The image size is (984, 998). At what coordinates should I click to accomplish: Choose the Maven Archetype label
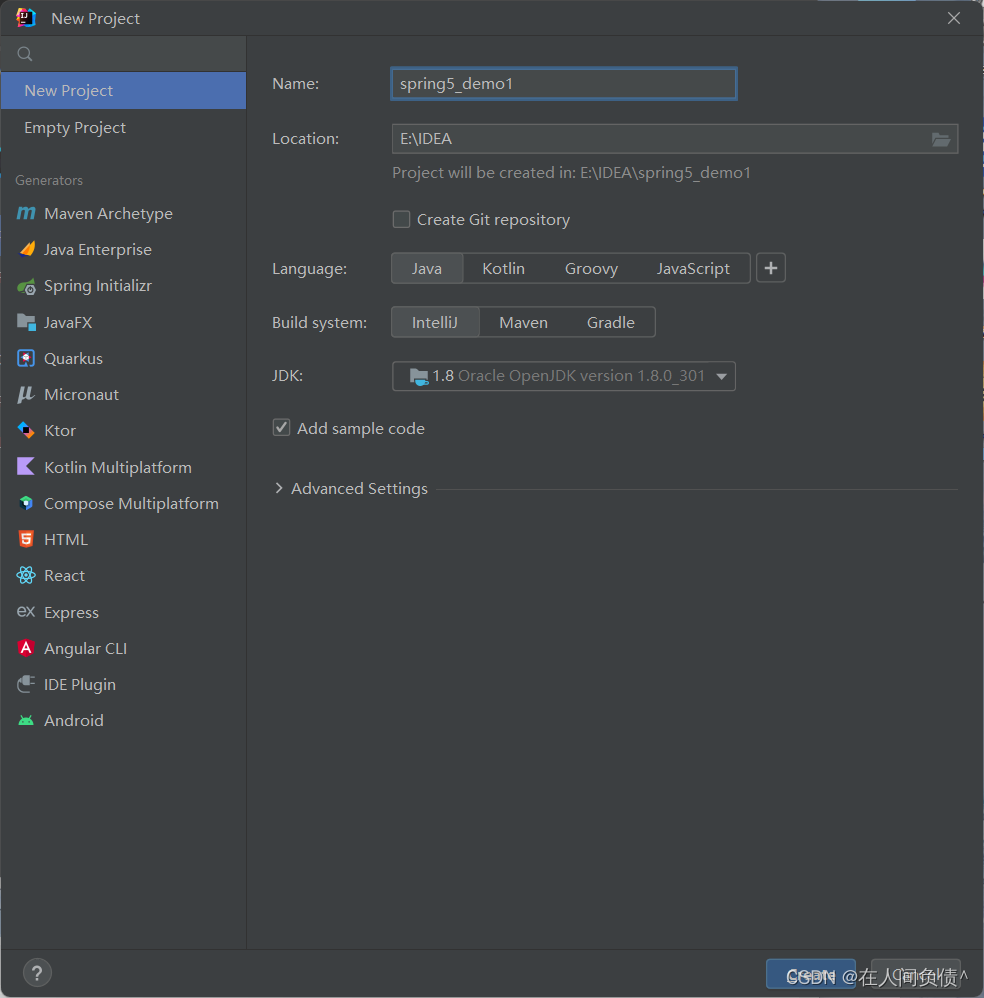(x=108, y=214)
